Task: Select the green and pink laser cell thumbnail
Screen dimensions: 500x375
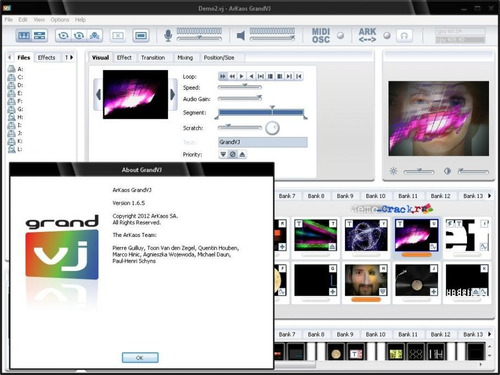Action: (315, 235)
